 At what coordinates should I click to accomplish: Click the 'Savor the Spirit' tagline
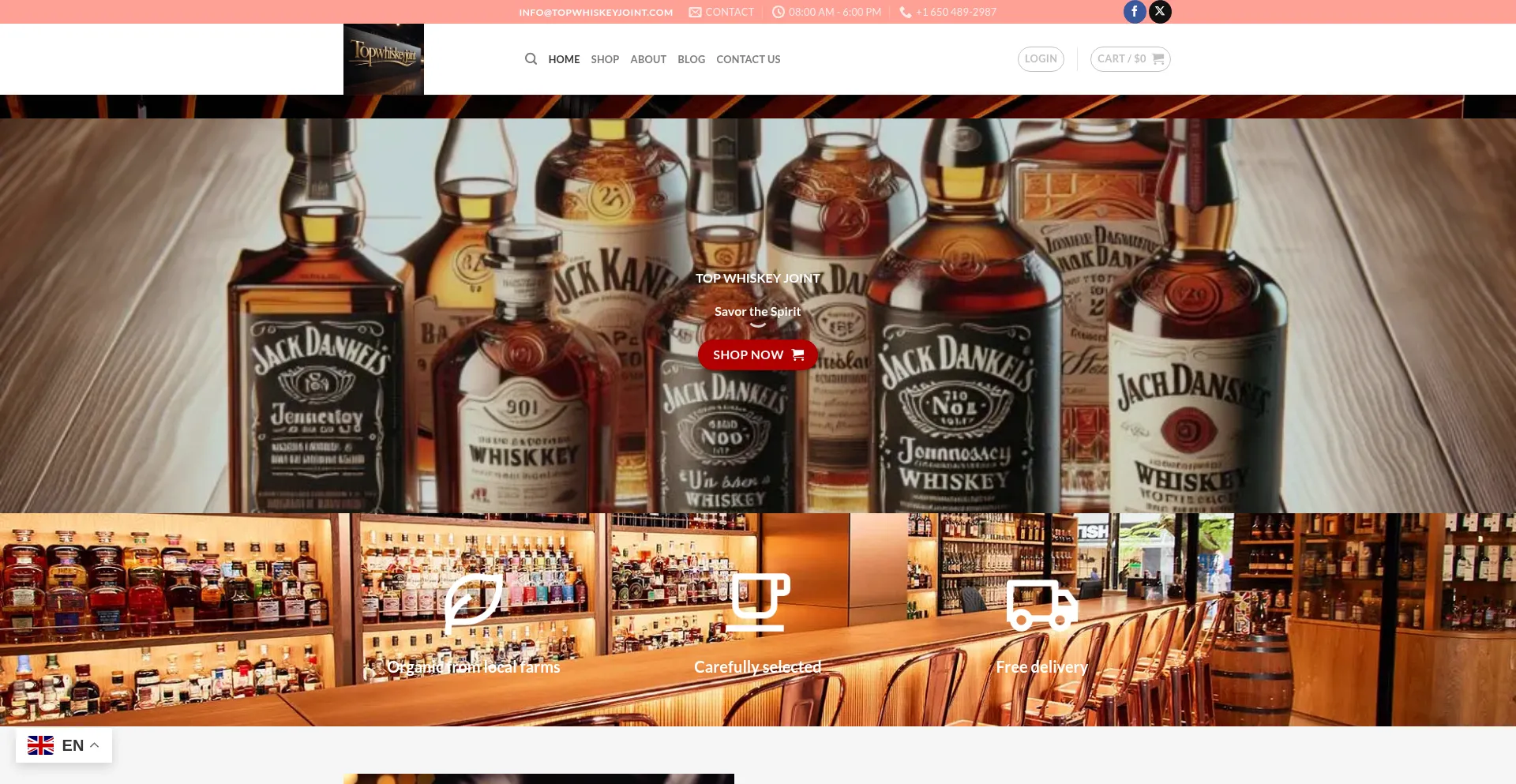pyautogui.click(x=758, y=312)
